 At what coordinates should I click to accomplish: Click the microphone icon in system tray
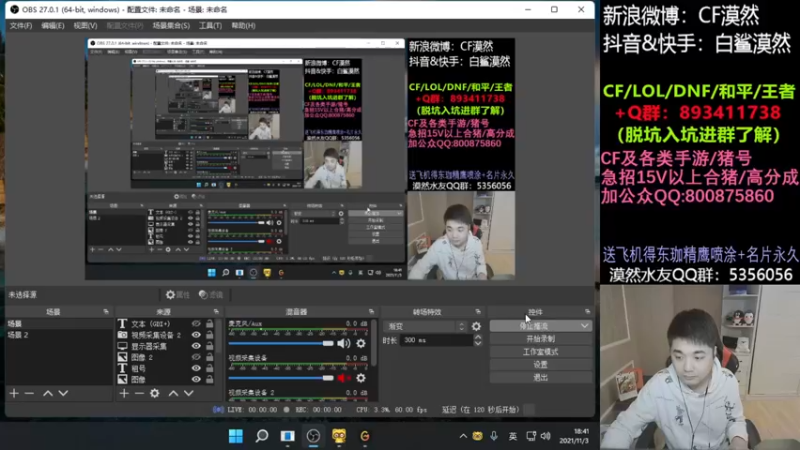(x=494, y=436)
